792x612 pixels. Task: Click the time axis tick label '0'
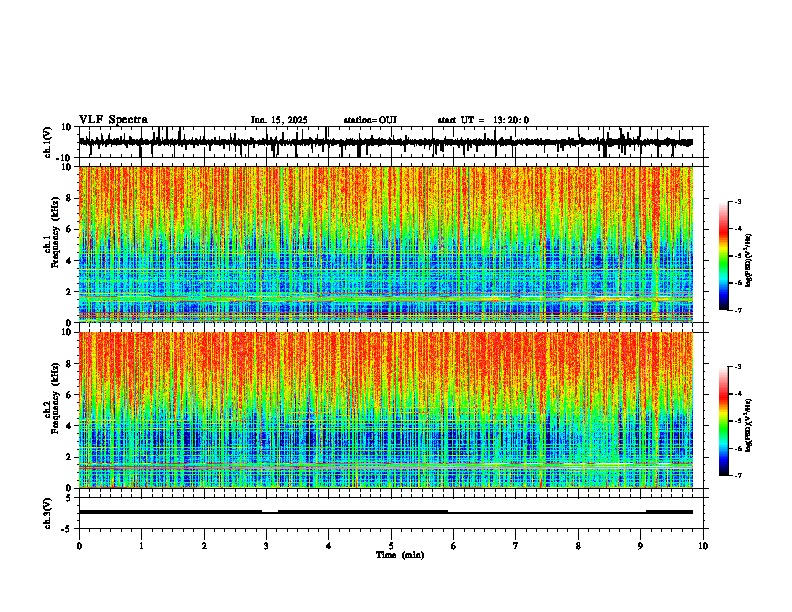79,546
